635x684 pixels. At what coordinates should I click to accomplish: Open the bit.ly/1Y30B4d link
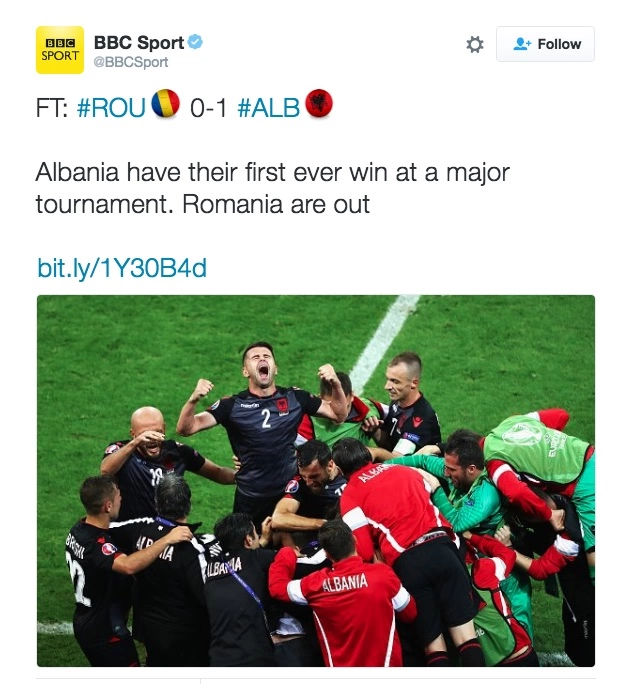[x=122, y=268]
